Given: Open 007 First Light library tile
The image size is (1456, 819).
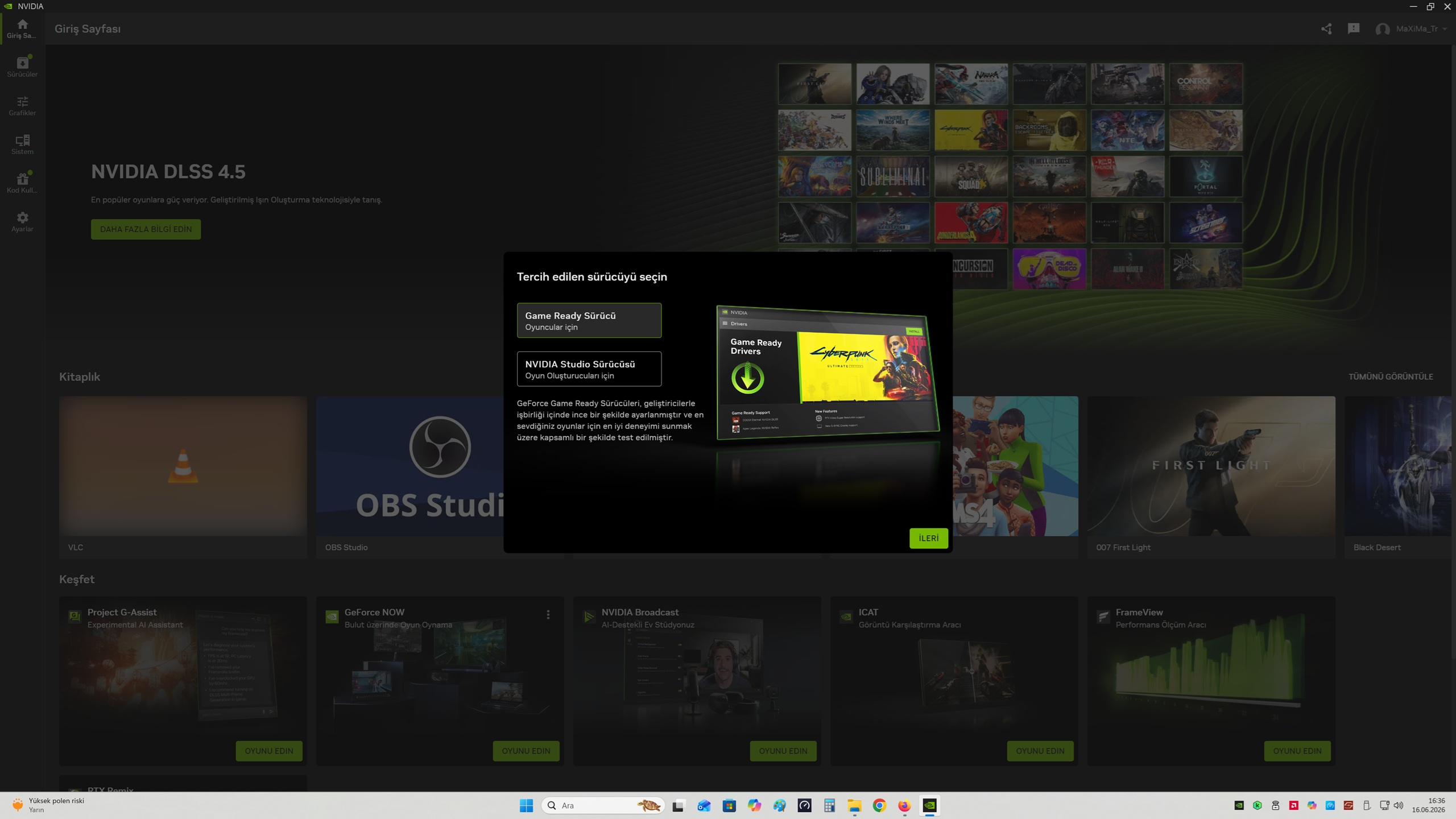Looking at the screenshot, I should (x=1211, y=477).
